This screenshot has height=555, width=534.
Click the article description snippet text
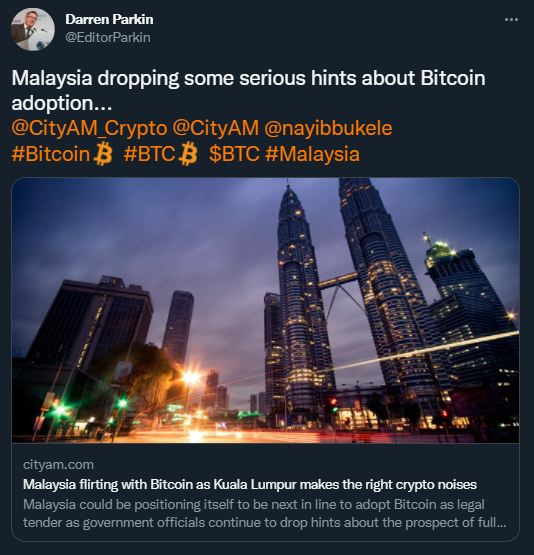[x=264, y=514]
